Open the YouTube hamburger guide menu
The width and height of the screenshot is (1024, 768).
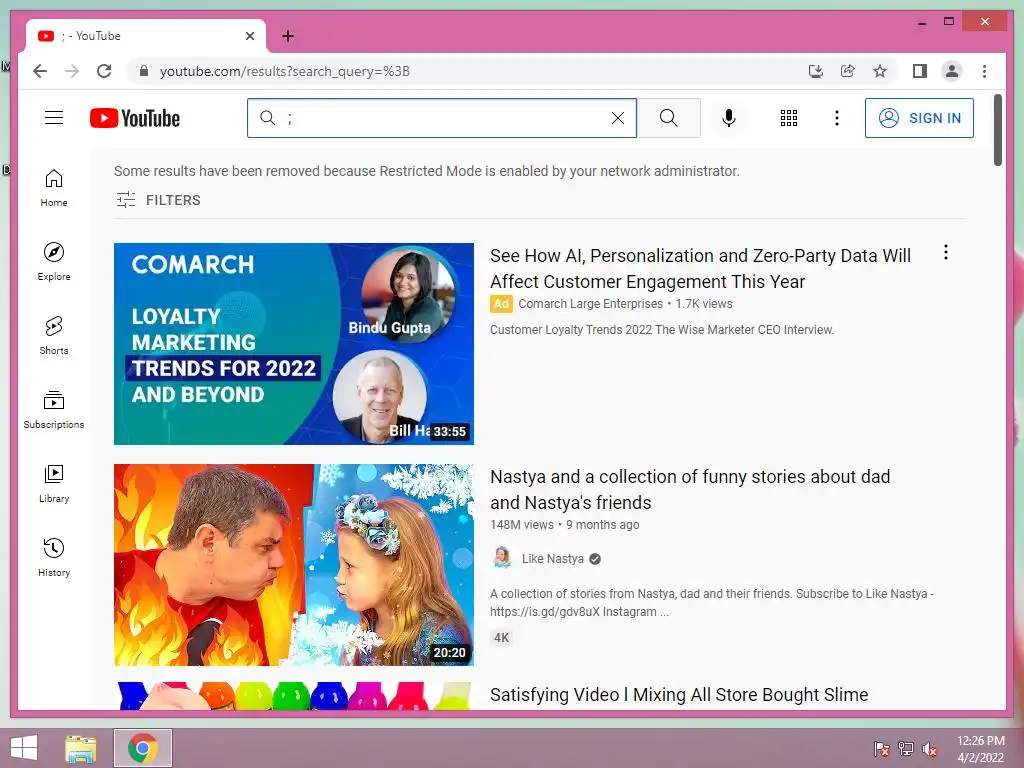tap(54, 118)
